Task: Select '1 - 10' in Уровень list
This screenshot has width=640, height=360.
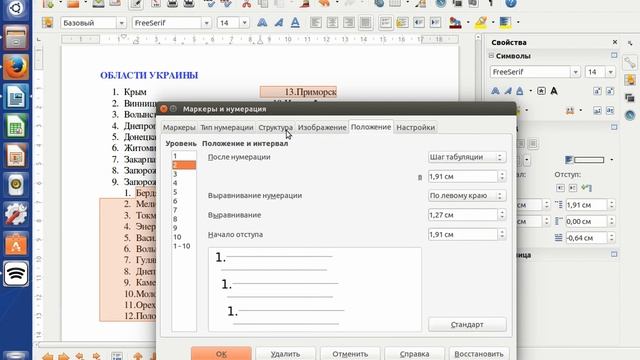Action: pos(184,246)
